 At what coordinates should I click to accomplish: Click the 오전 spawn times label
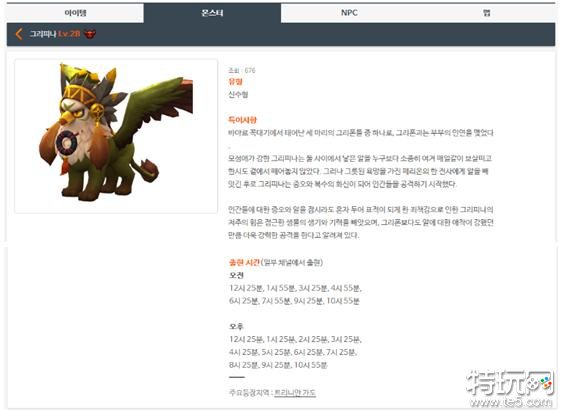(x=236, y=275)
